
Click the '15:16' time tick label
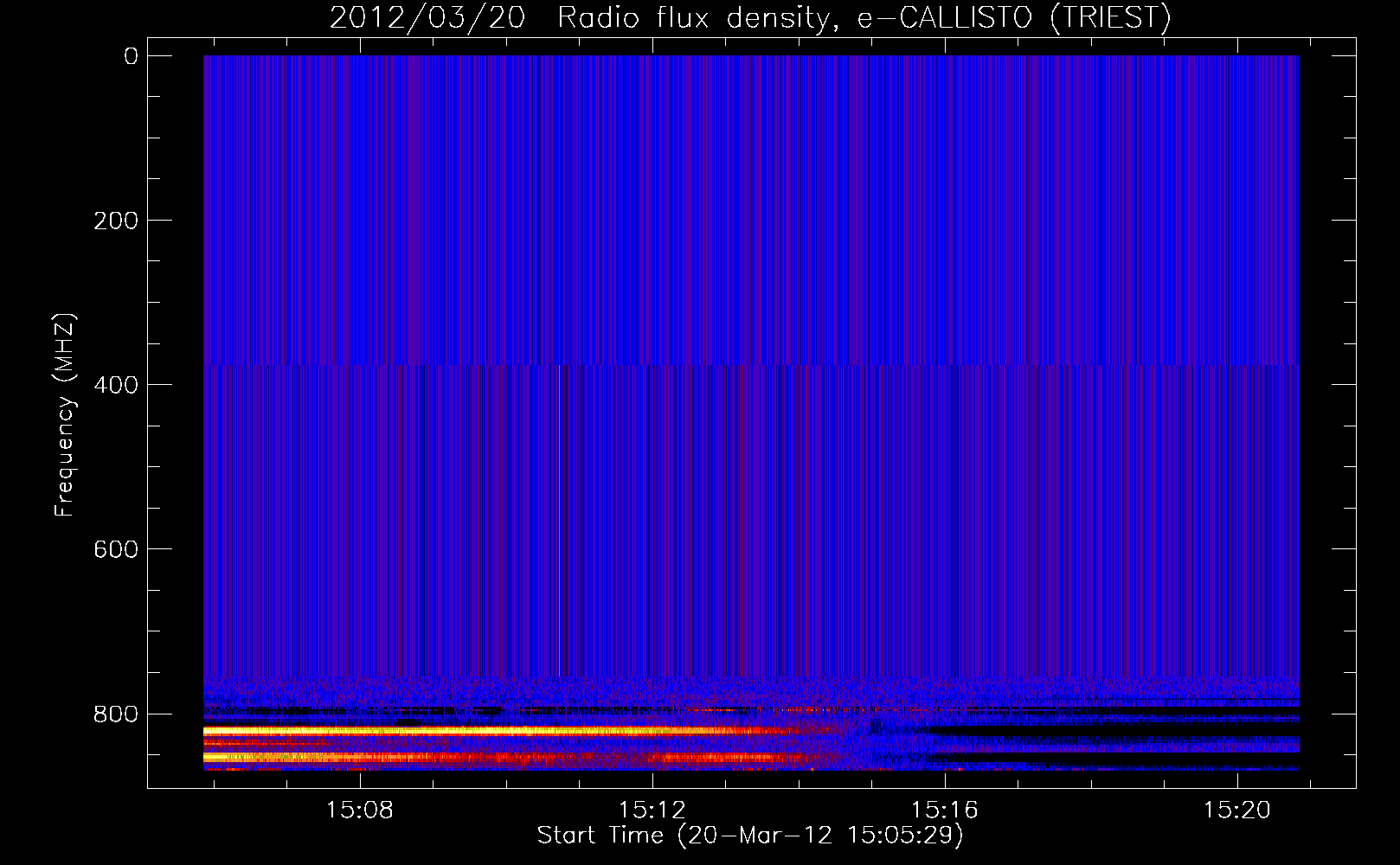[944, 810]
